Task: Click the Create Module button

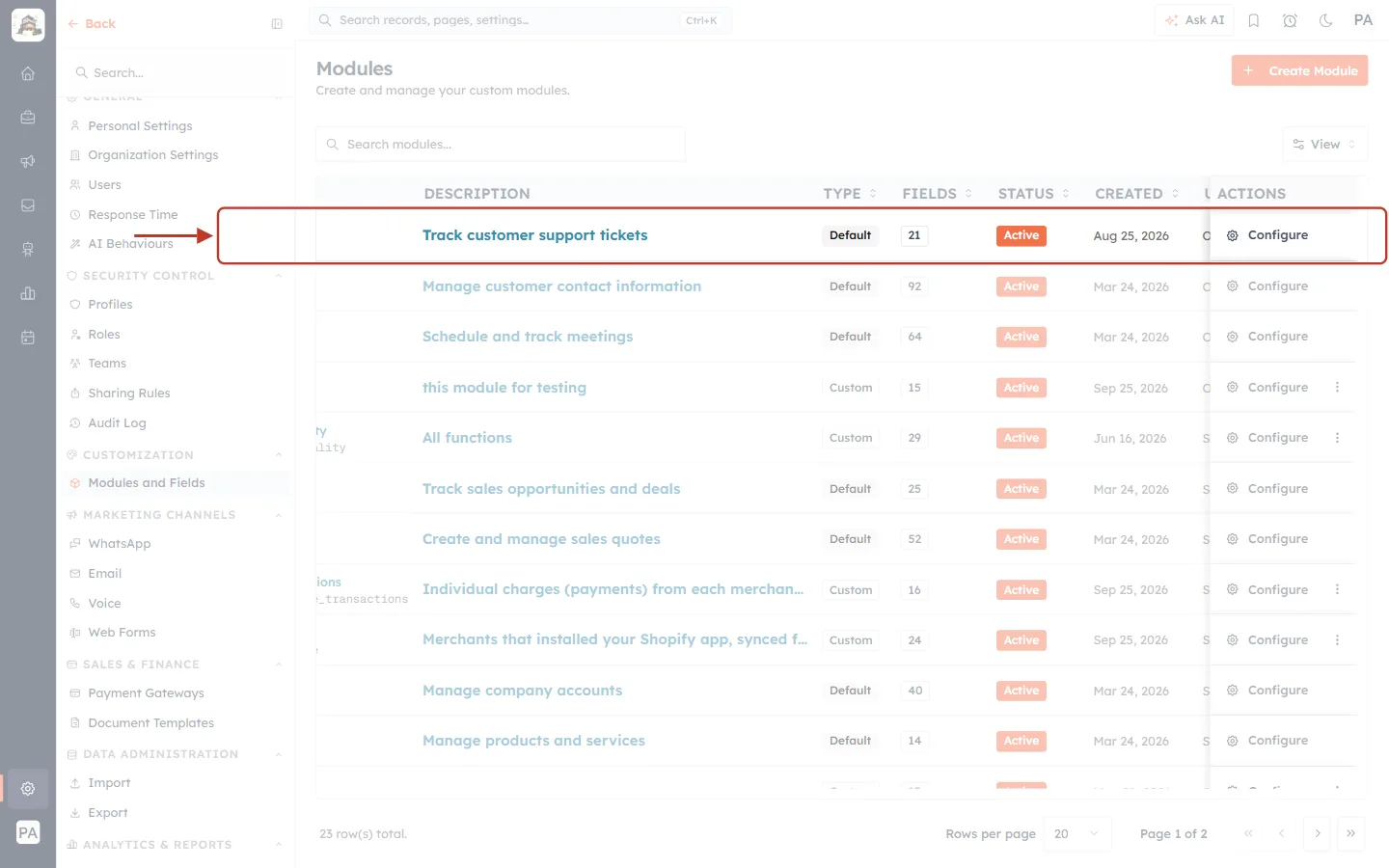Action: 1299,70
